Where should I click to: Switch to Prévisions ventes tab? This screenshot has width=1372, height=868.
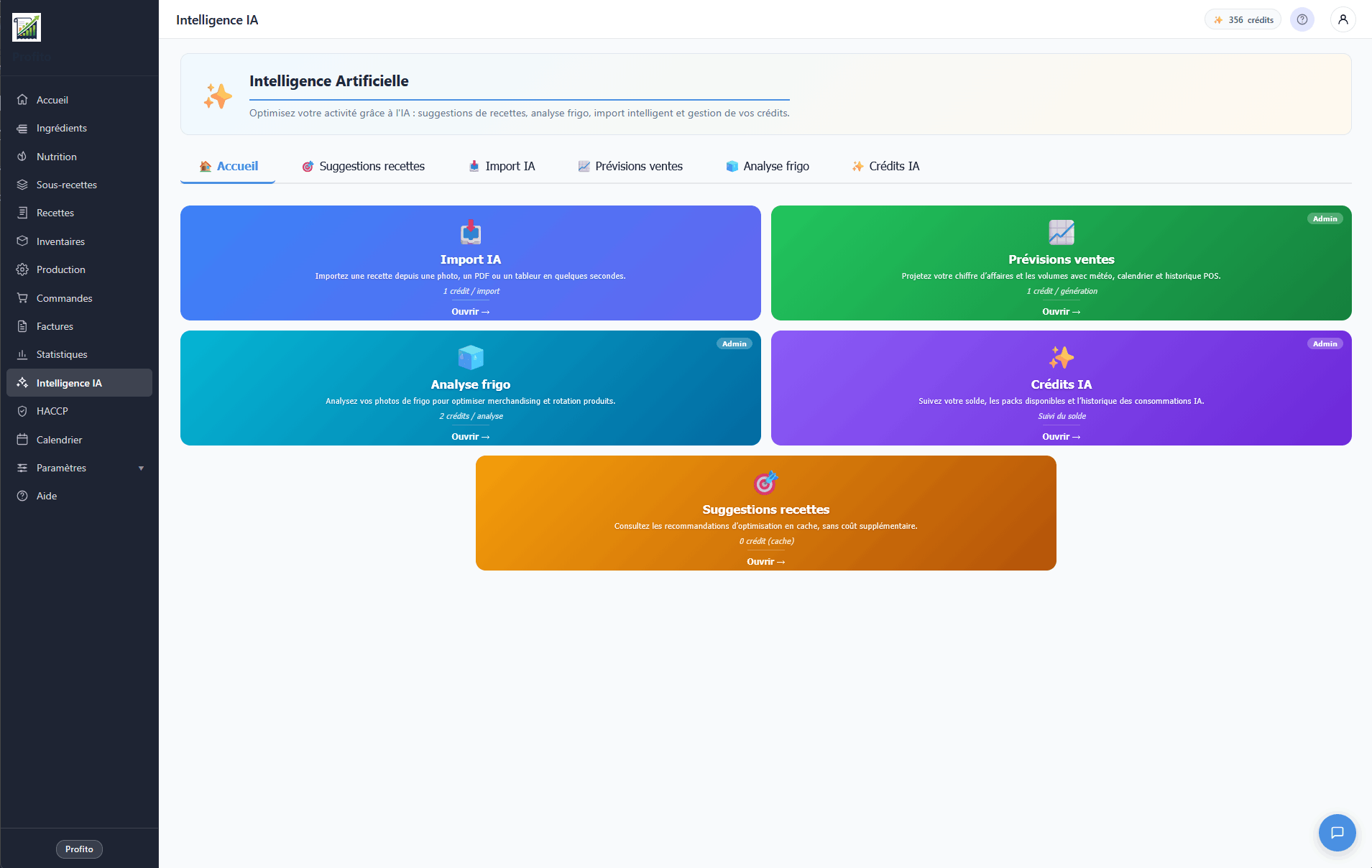click(630, 166)
